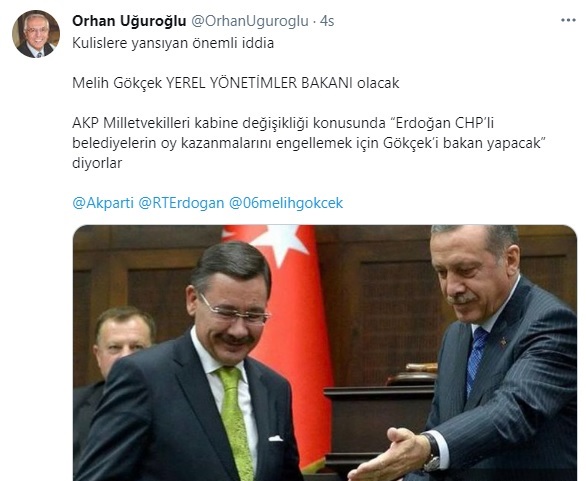586x481 pixels.
Task: Click the word 'diyorlar' in the tweet
Action: pyautogui.click(x=97, y=163)
